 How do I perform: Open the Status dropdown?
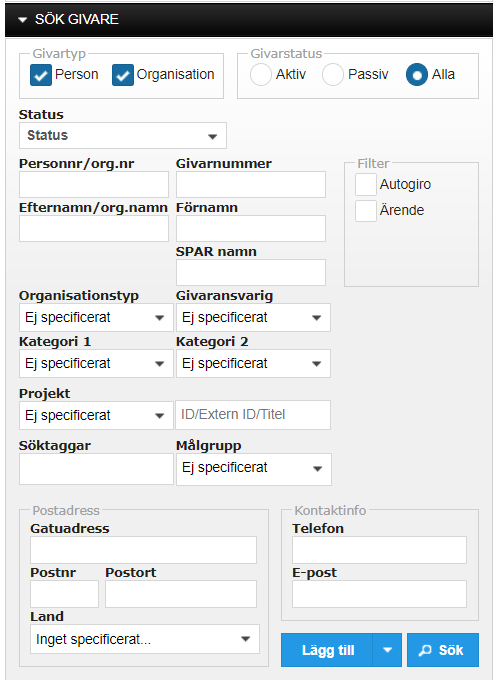tap(123, 135)
